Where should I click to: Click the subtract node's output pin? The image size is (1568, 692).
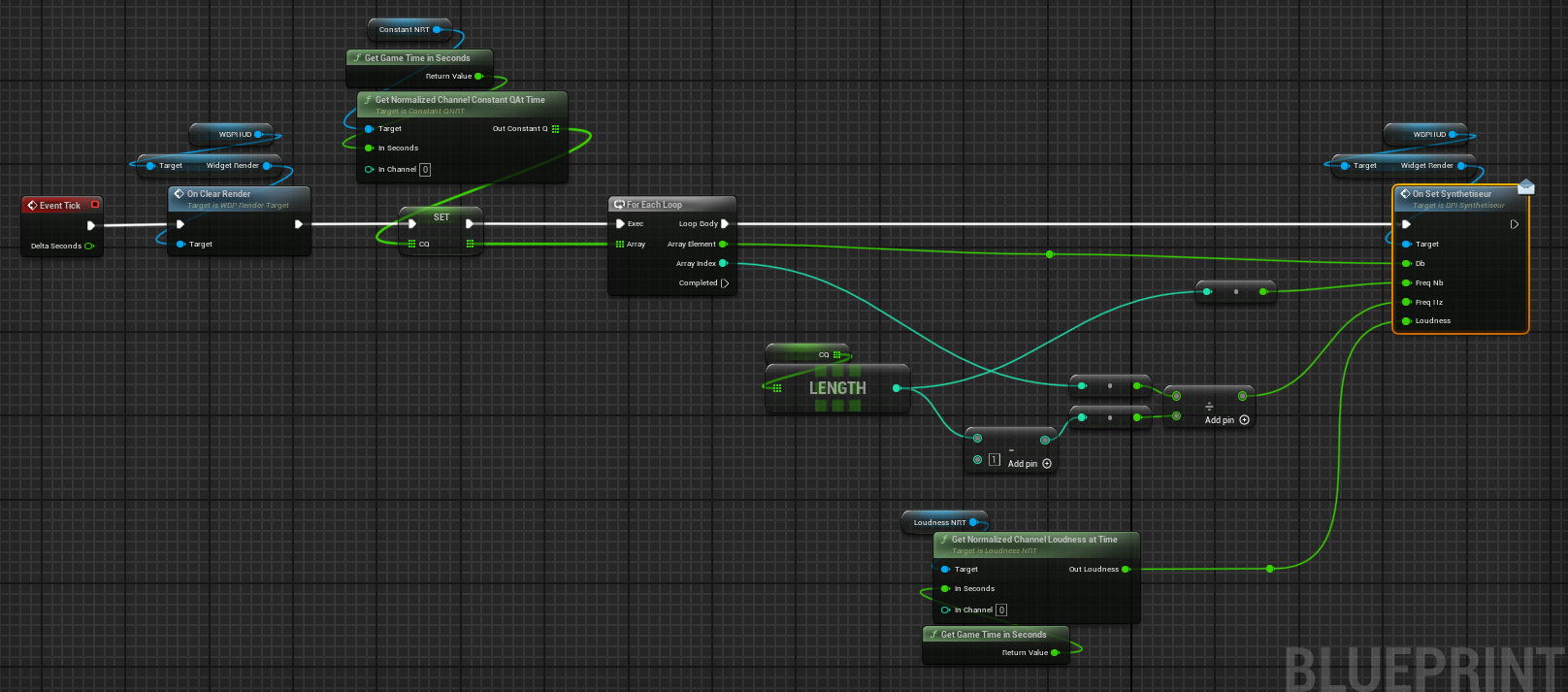1045,440
